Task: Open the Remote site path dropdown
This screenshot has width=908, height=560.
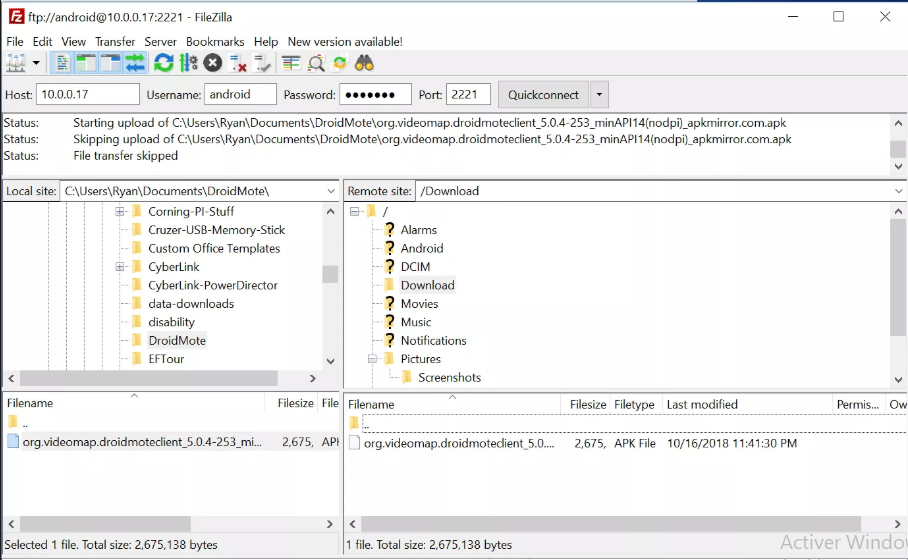Action: pyautogui.click(x=899, y=191)
